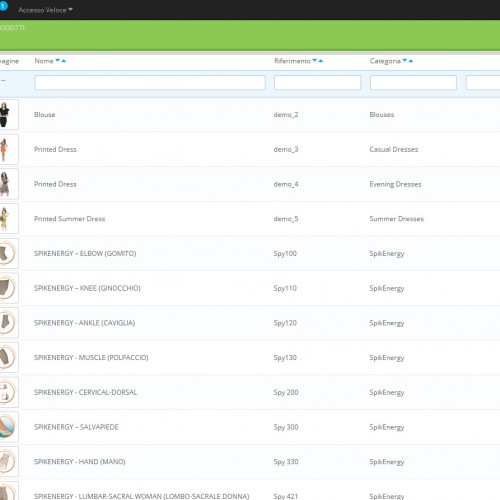
Task: Focus the Categoria filter input field
Action: coord(413,83)
